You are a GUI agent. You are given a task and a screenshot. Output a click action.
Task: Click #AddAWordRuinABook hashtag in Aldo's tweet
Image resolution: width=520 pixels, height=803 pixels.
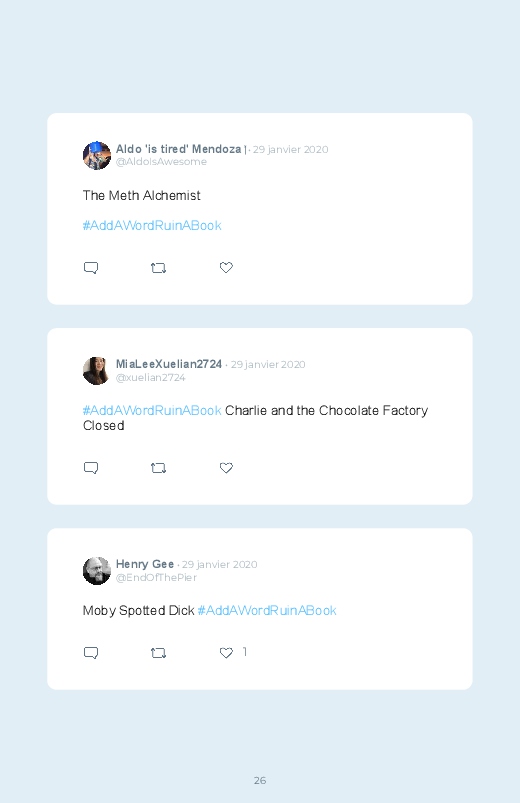coord(152,226)
